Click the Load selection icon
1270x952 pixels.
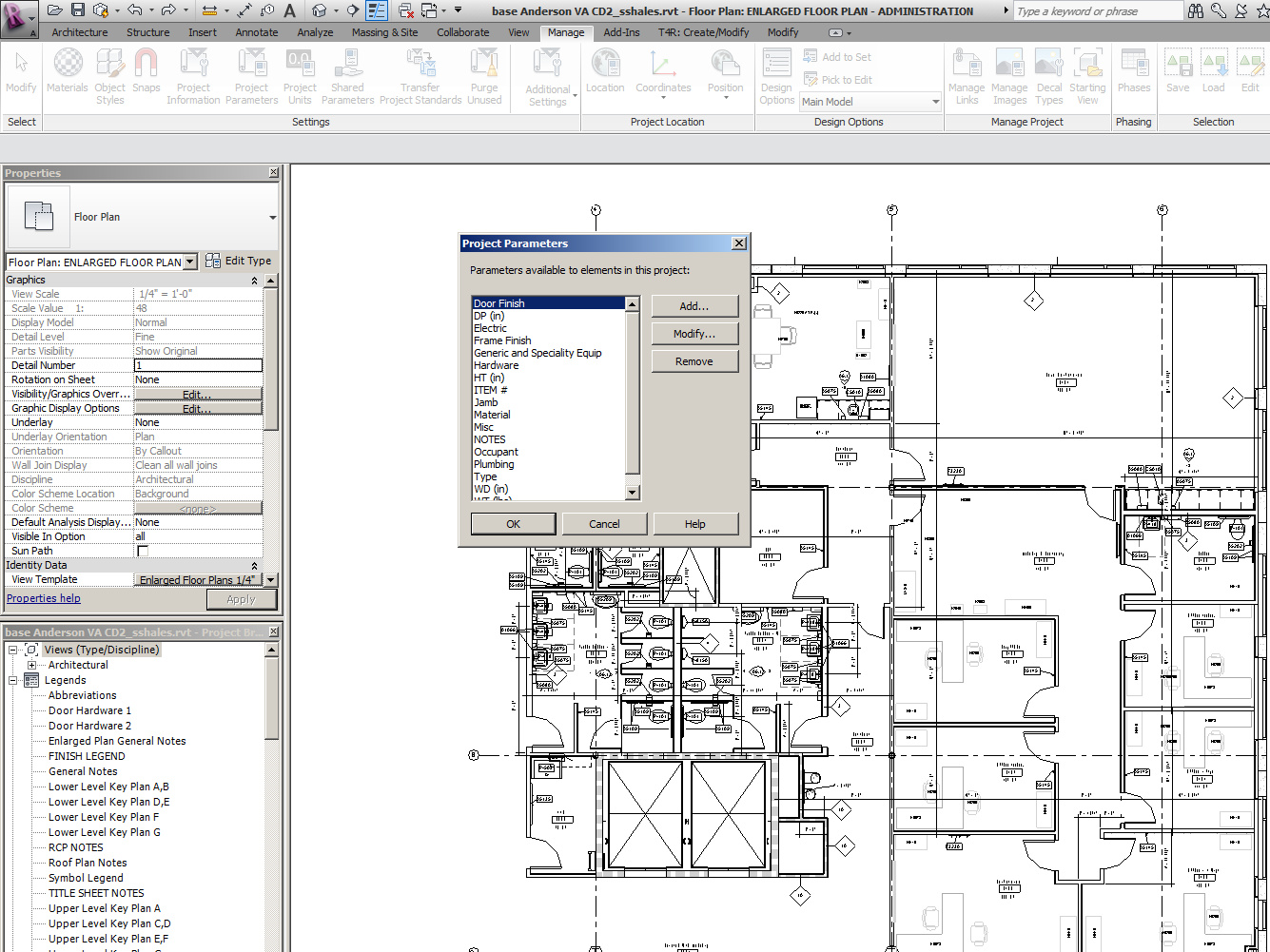point(1214,72)
